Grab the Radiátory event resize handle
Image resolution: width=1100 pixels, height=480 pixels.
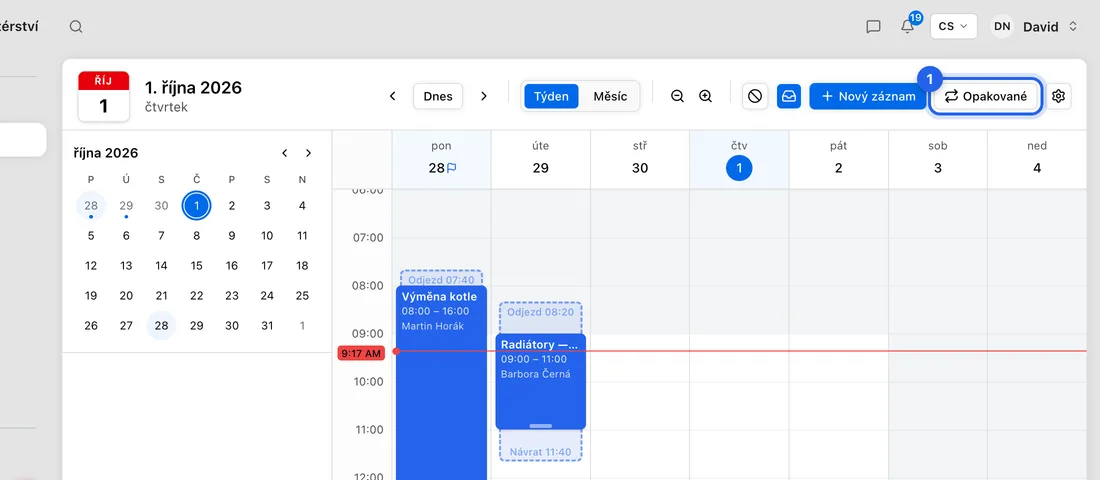click(x=540, y=425)
